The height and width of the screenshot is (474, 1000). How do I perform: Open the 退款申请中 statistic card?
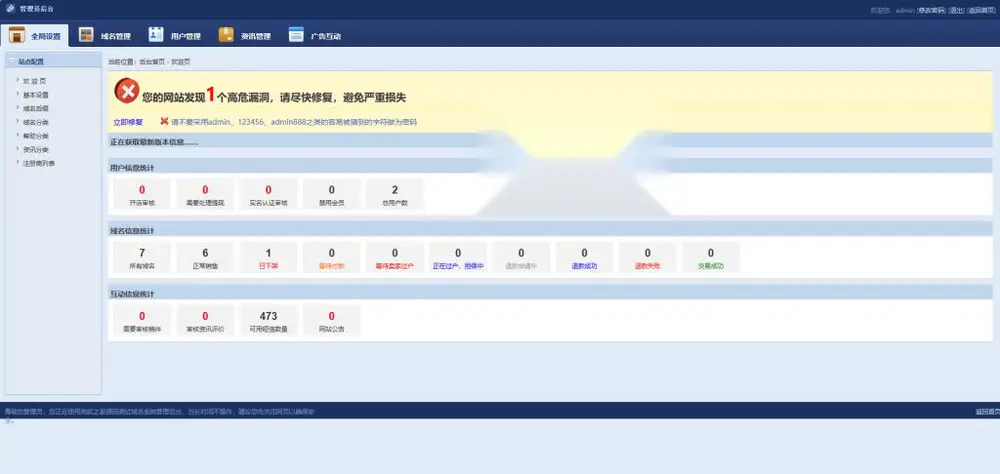tap(521, 257)
